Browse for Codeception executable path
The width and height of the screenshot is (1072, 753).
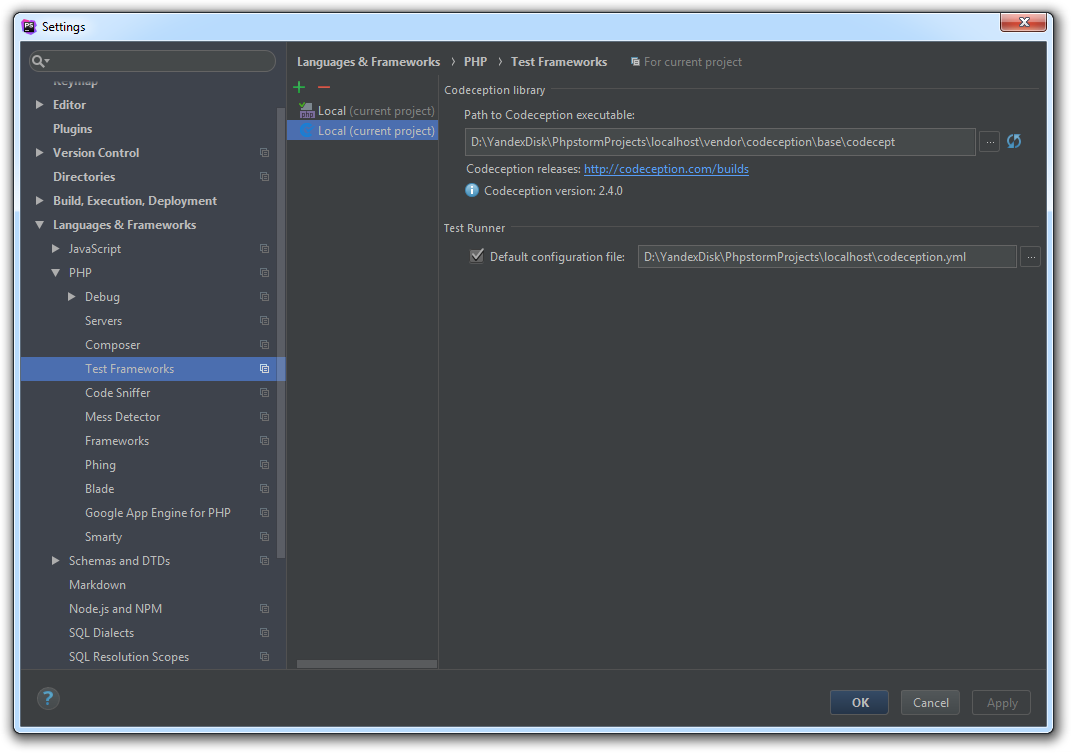(989, 142)
